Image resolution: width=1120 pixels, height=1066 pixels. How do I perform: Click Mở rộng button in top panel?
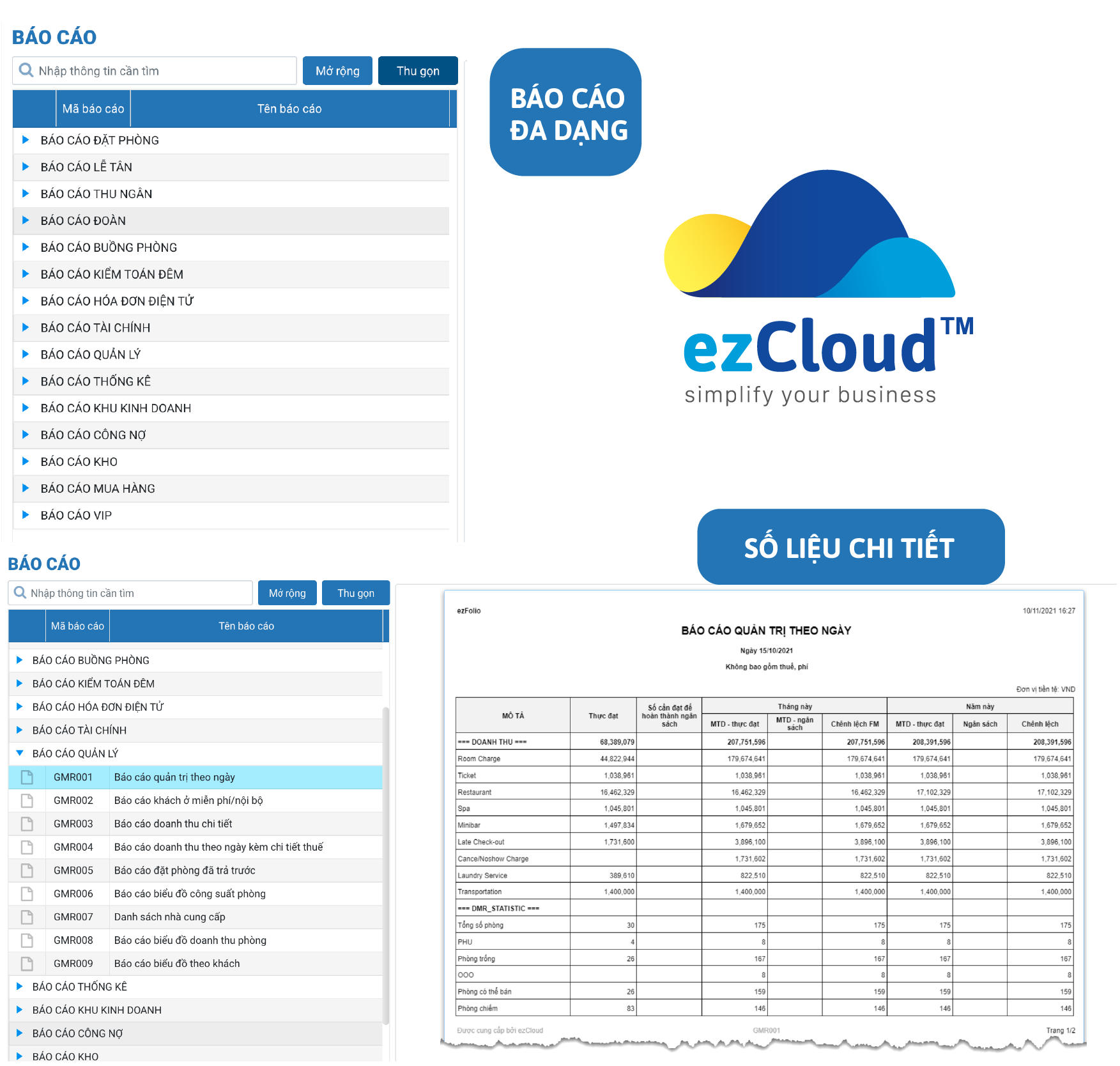pos(337,70)
